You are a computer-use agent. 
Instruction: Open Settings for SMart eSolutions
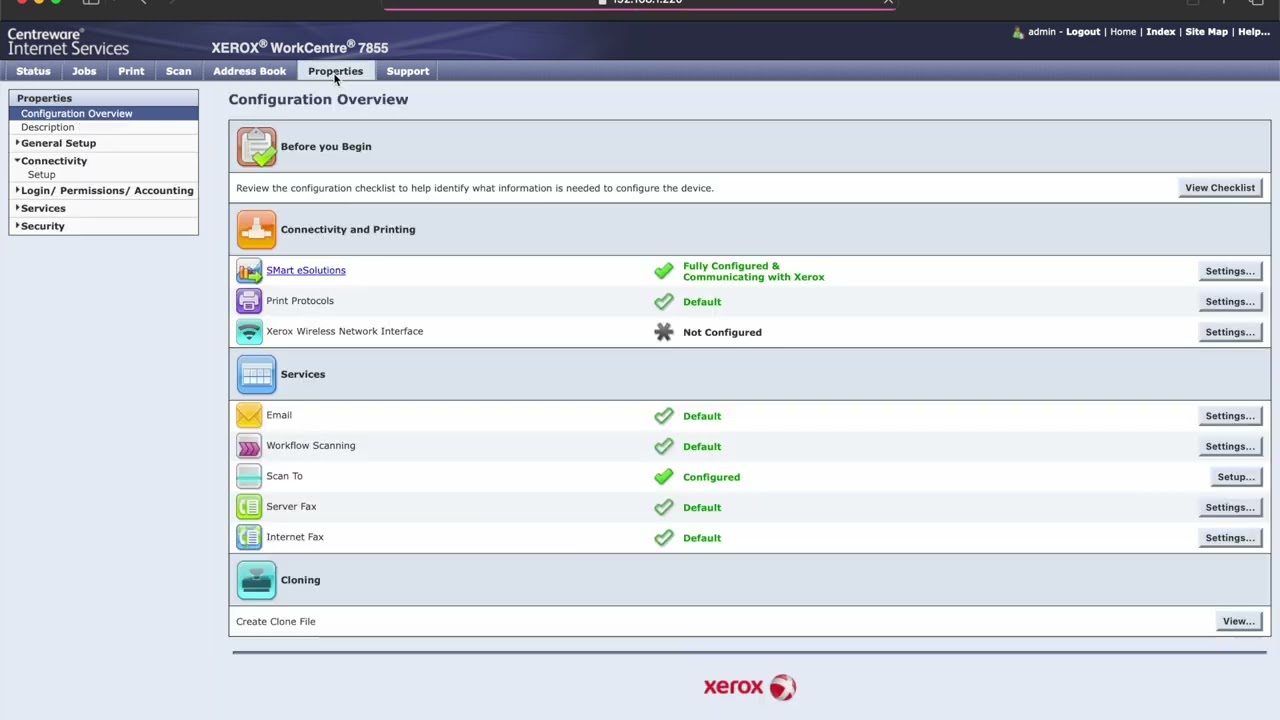1230,271
